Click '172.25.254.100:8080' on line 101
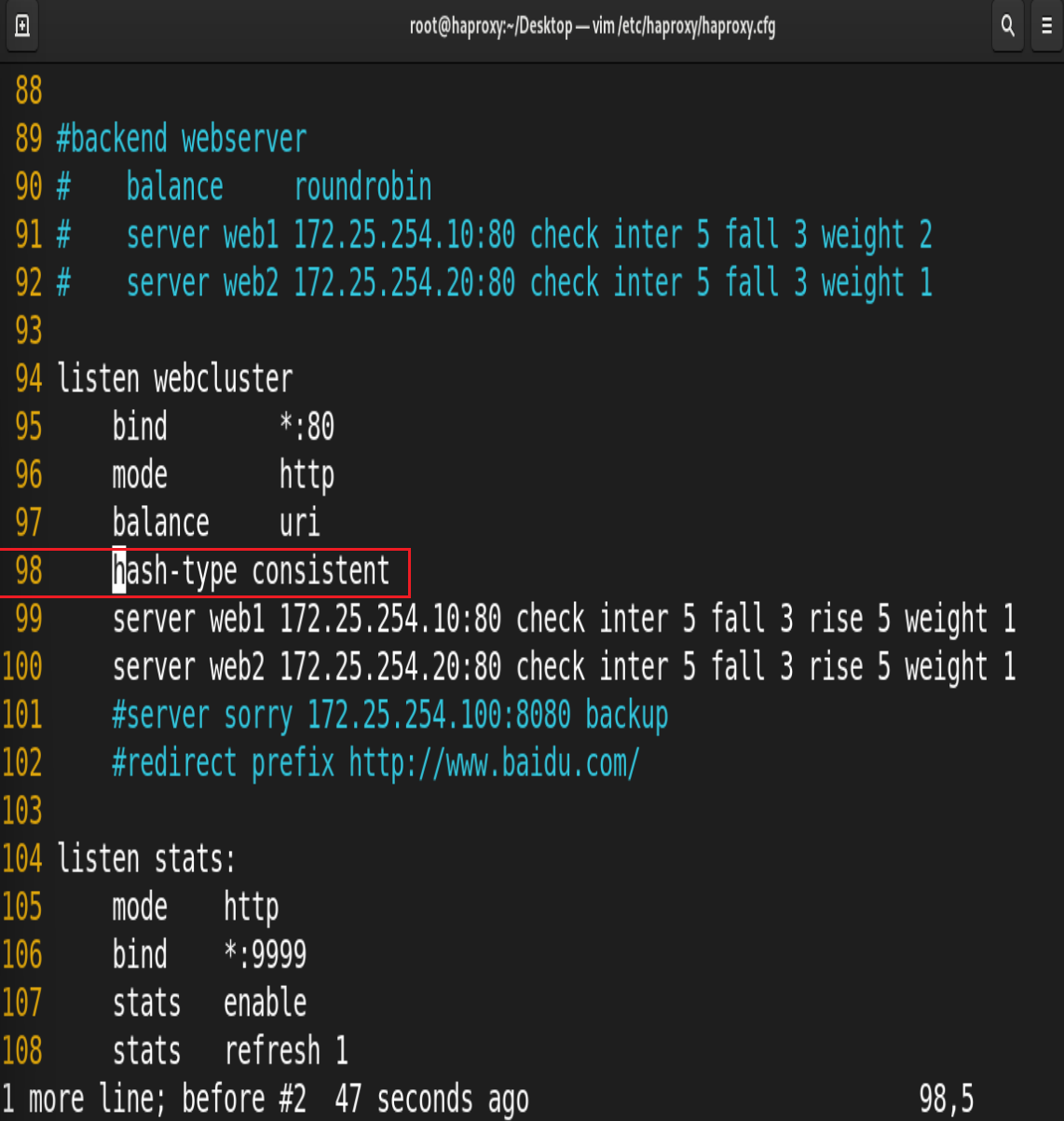The width and height of the screenshot is (1064, 1121). click(440, 716)
